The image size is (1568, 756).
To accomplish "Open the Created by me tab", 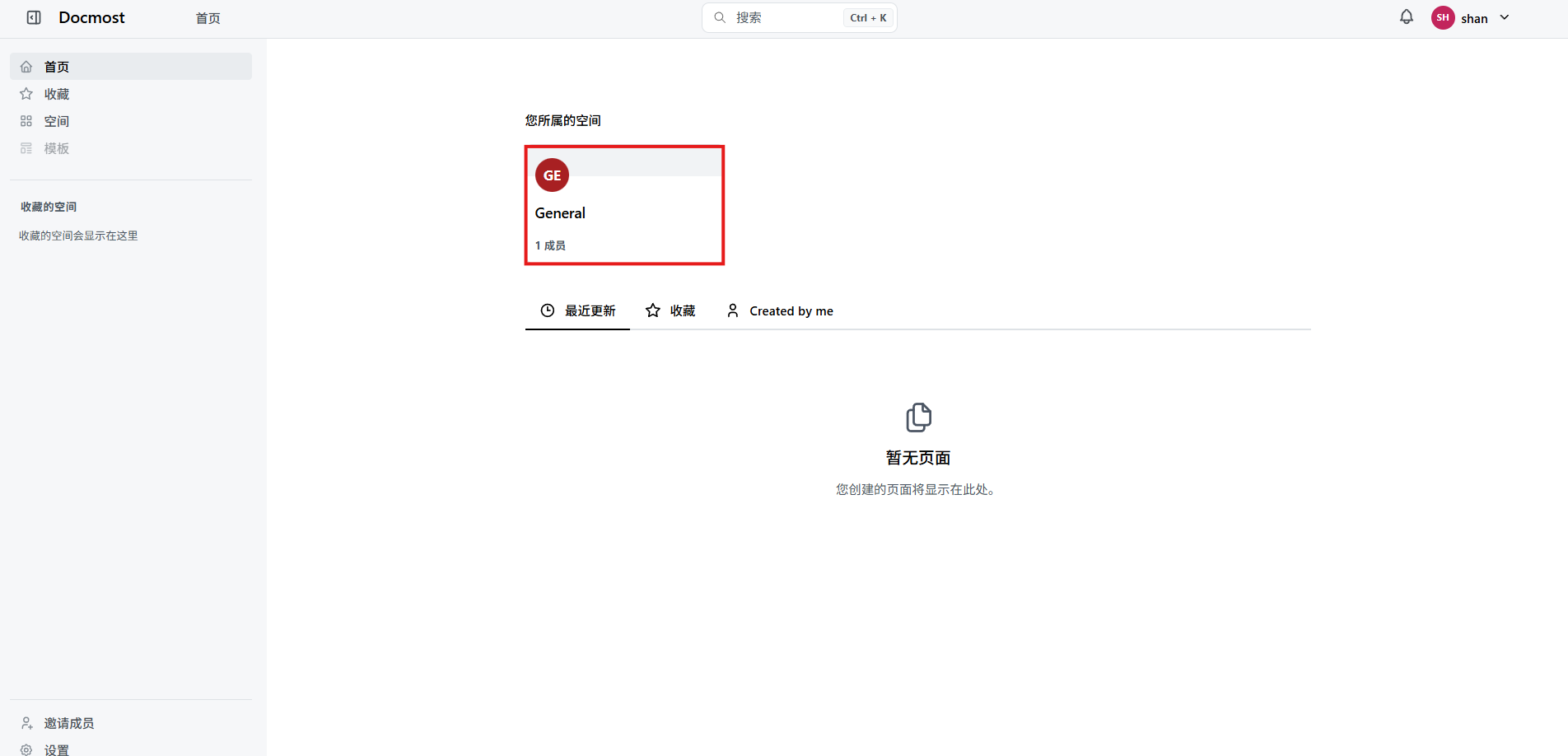I will point(779,310).
